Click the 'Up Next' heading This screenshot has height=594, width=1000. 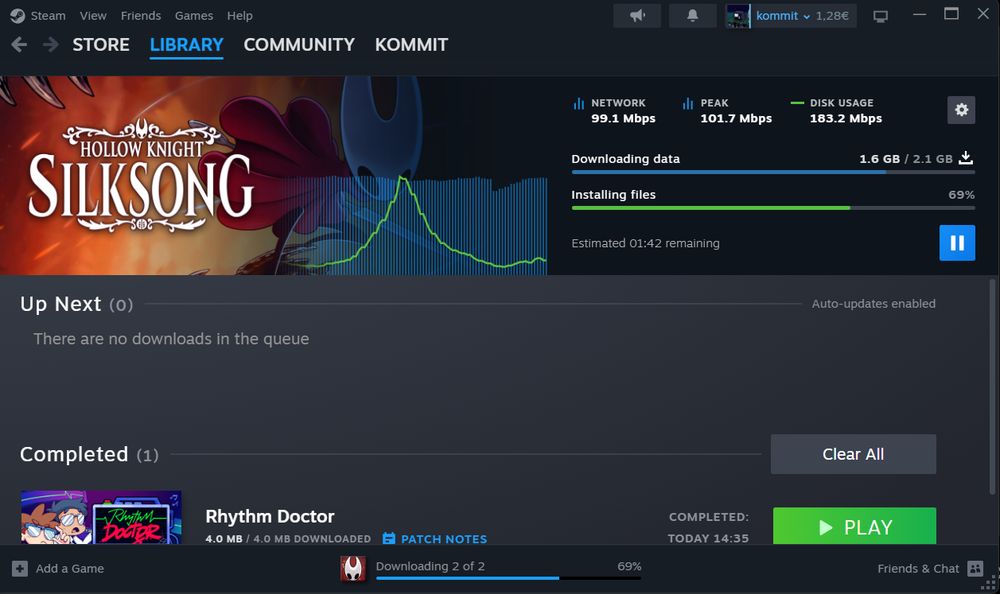[61, 304]
